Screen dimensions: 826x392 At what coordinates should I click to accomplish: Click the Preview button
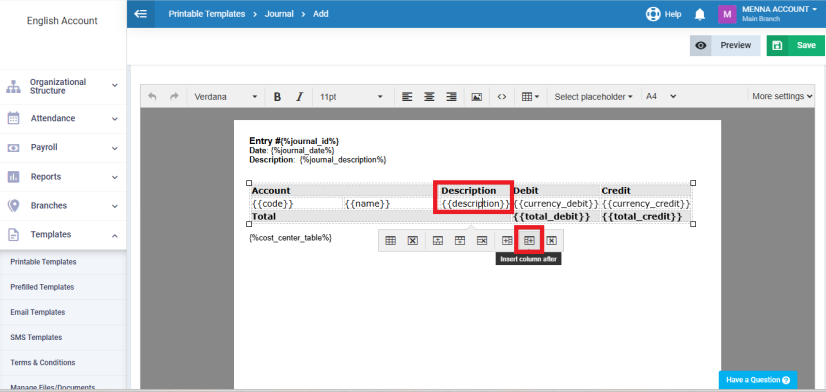[725, 46]
